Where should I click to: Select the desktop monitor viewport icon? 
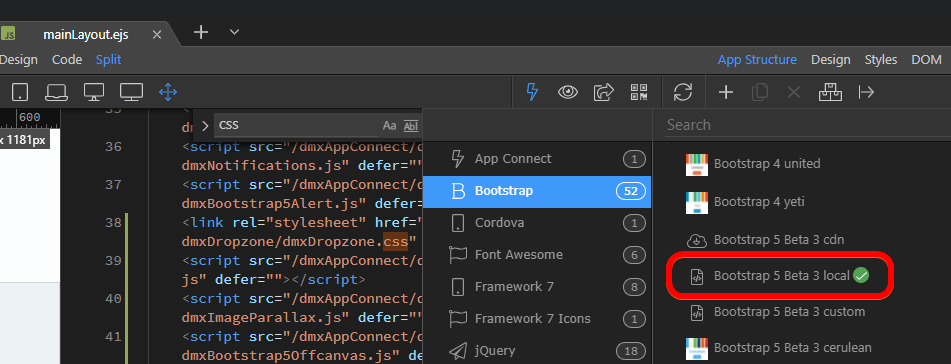93,92
